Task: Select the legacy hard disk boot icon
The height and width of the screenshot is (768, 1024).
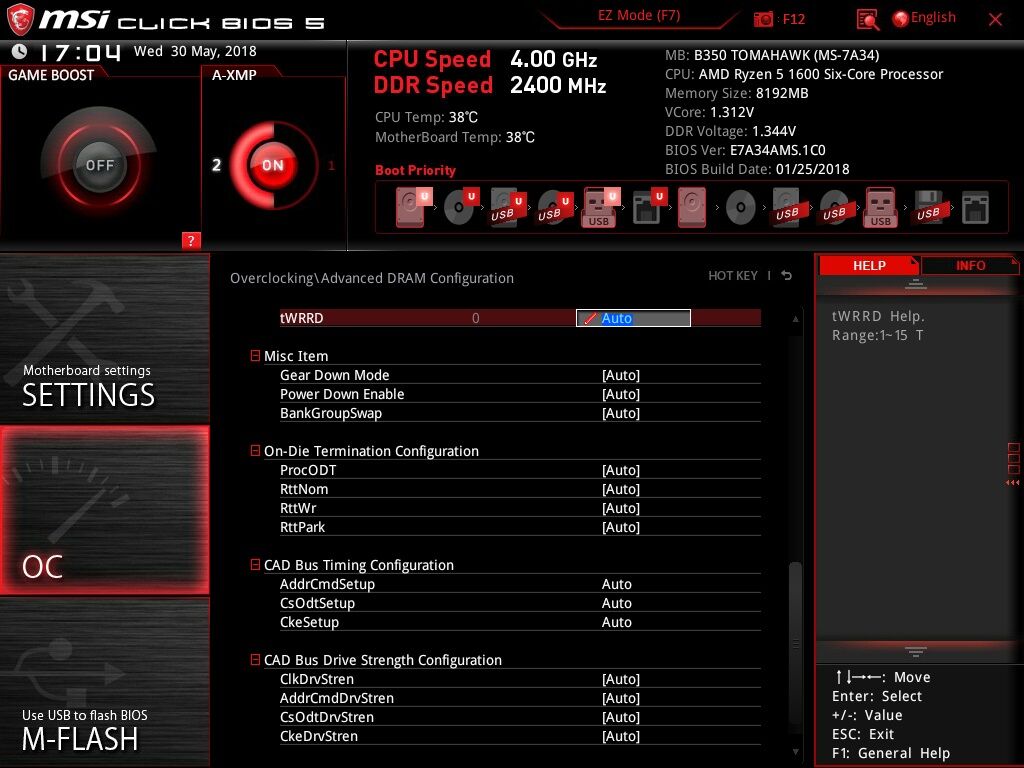Action: click(692, 208)
